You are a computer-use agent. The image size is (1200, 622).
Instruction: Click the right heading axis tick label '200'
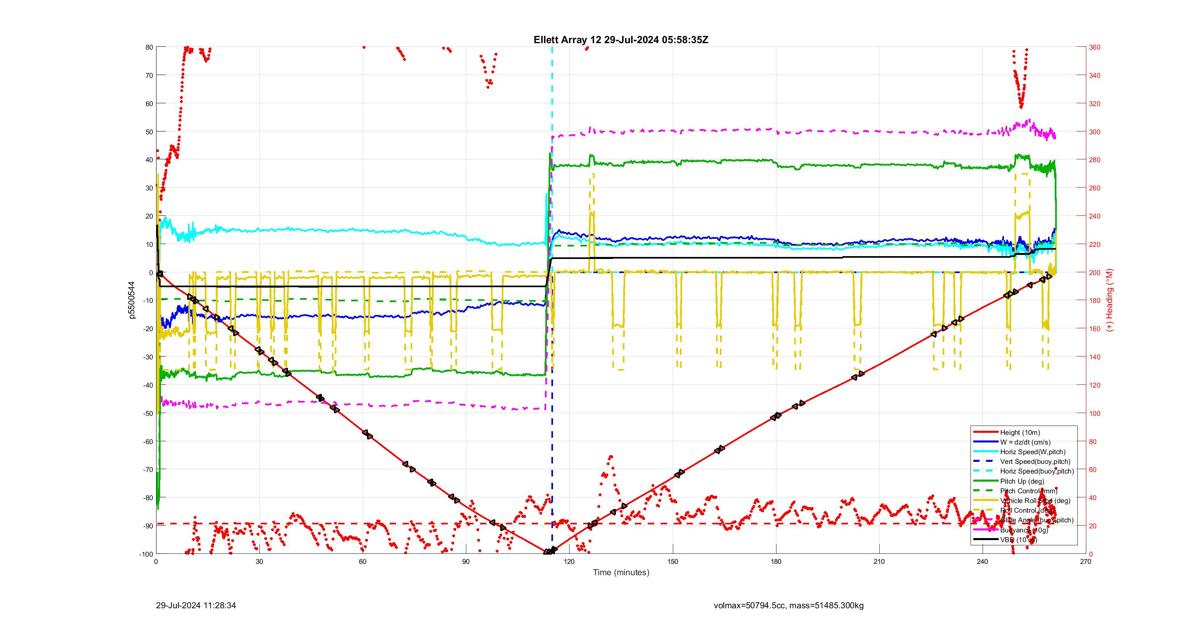[x=1095, y=272]
